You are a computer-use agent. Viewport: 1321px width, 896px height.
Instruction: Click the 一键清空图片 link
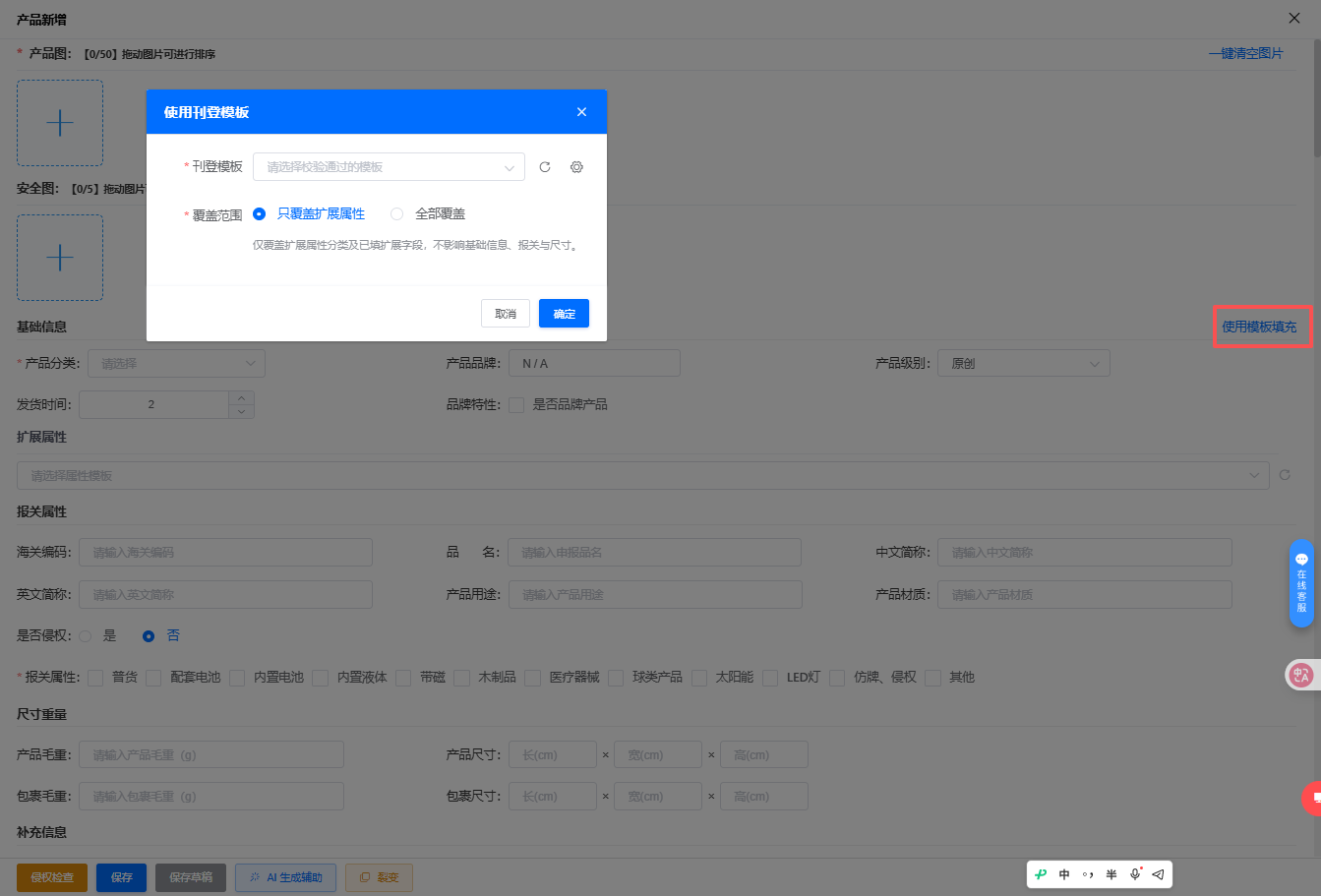pyautogui.click(x=1245, y=53)
